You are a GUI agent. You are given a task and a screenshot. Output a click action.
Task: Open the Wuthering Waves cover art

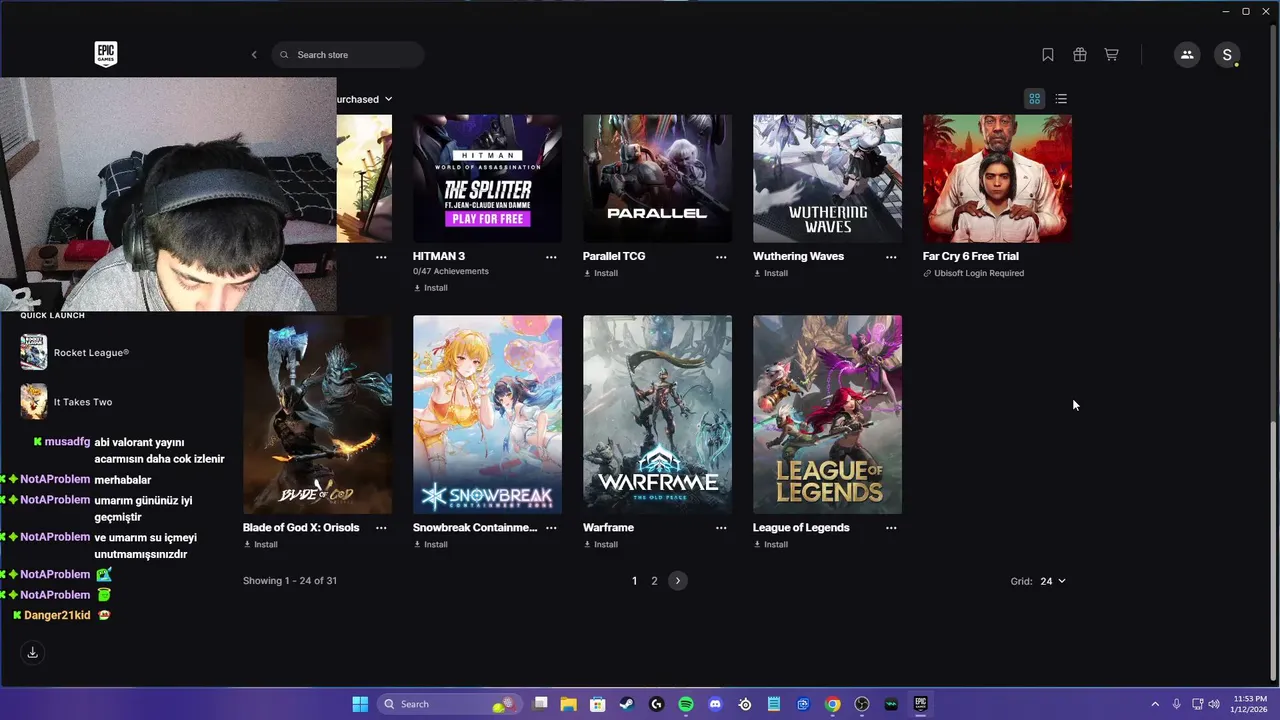pos(827,178)
